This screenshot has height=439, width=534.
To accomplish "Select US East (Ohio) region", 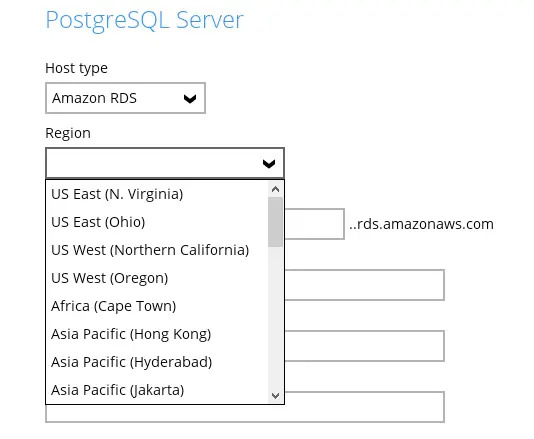I will tap(157, 222).
